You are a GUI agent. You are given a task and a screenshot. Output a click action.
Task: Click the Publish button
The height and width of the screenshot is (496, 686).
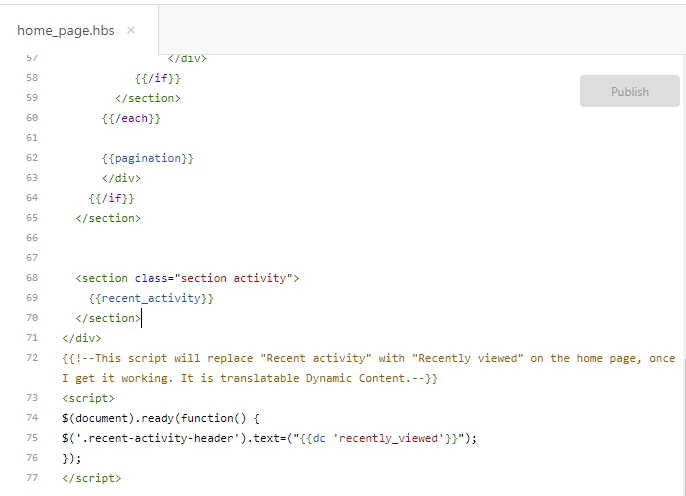point(630,91)
